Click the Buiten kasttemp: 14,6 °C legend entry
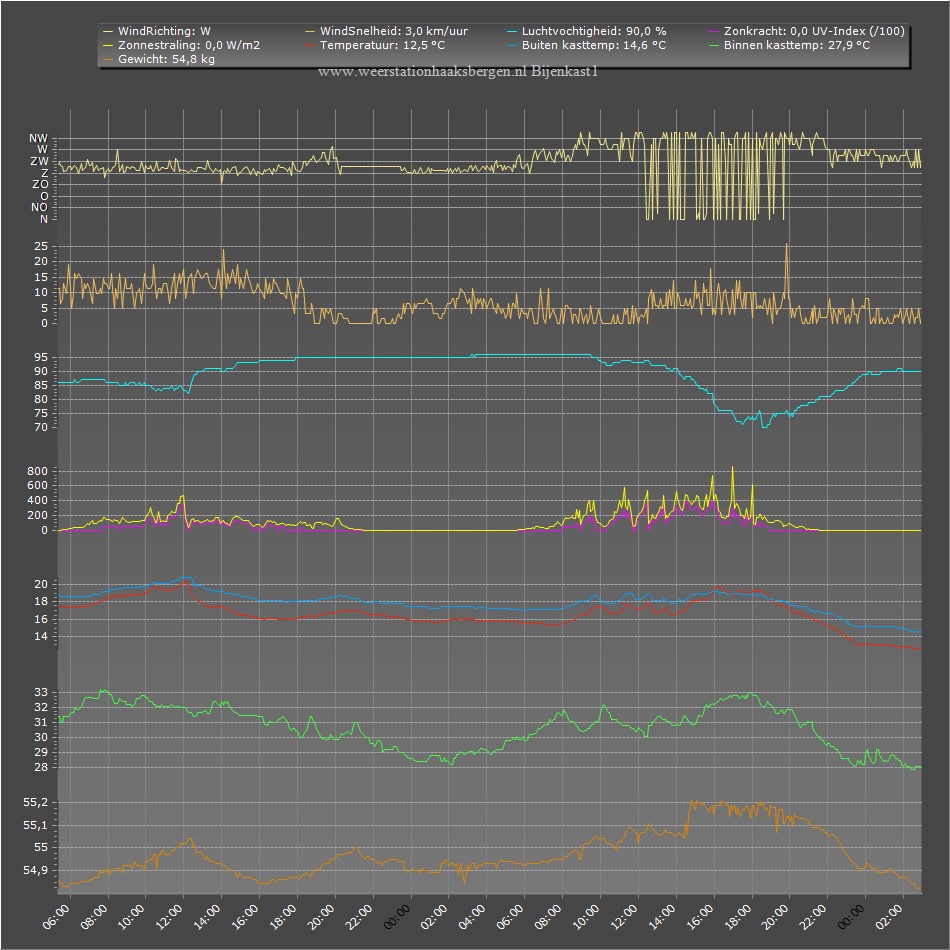 click(x=586, y=45)
